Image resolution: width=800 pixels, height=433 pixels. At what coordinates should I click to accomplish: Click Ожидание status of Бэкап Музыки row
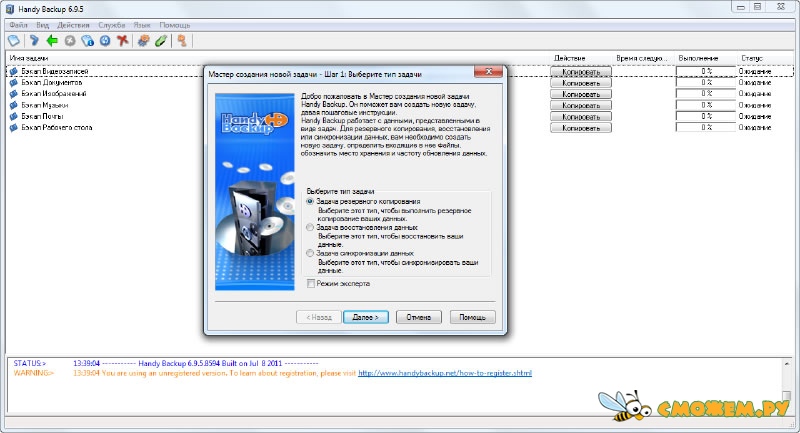[x=755, y=105]
